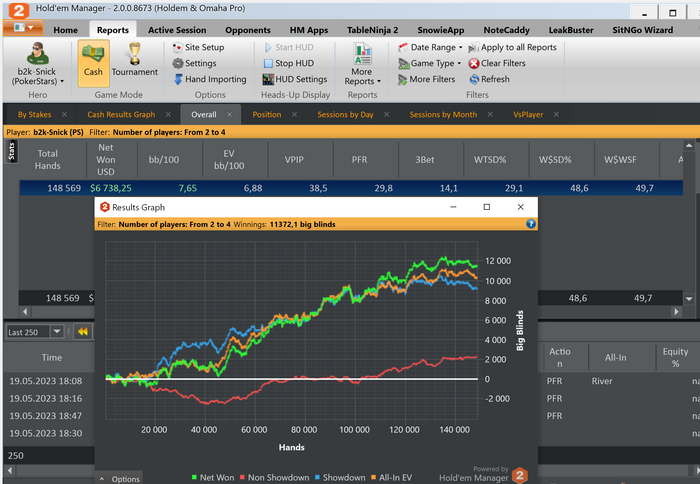
Task: Sort by Total Hands column
Action: point(48,159)
